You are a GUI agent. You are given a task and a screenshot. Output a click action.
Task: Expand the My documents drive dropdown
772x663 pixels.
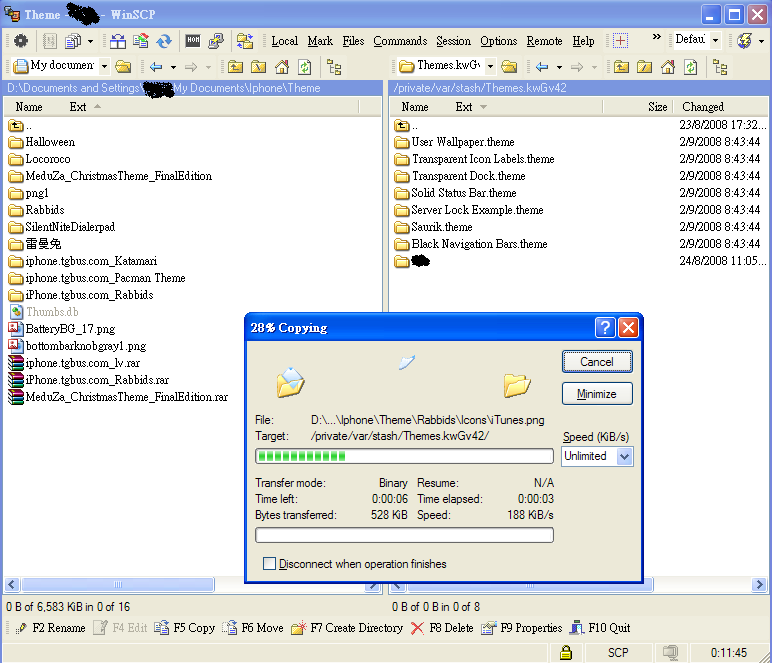[x=103, y=67]
